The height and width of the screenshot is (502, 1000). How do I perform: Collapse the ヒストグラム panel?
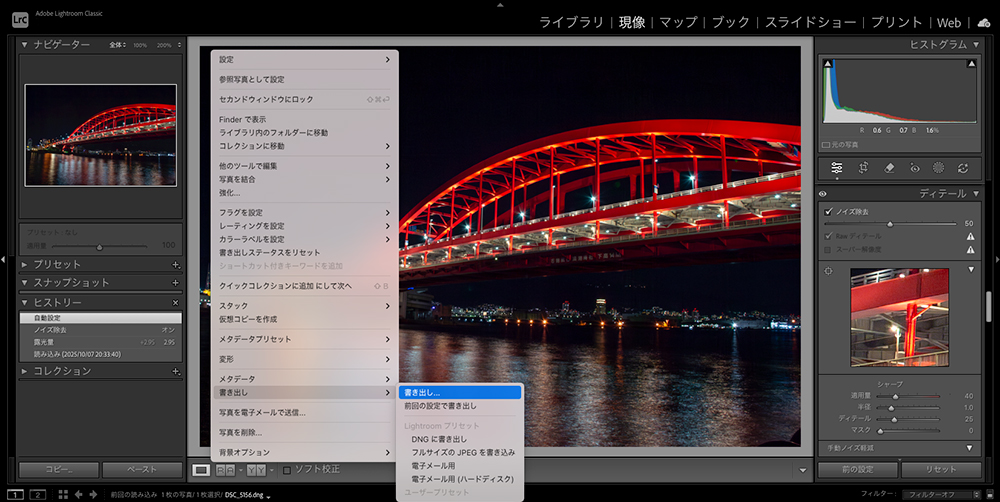tap(974, 45)
